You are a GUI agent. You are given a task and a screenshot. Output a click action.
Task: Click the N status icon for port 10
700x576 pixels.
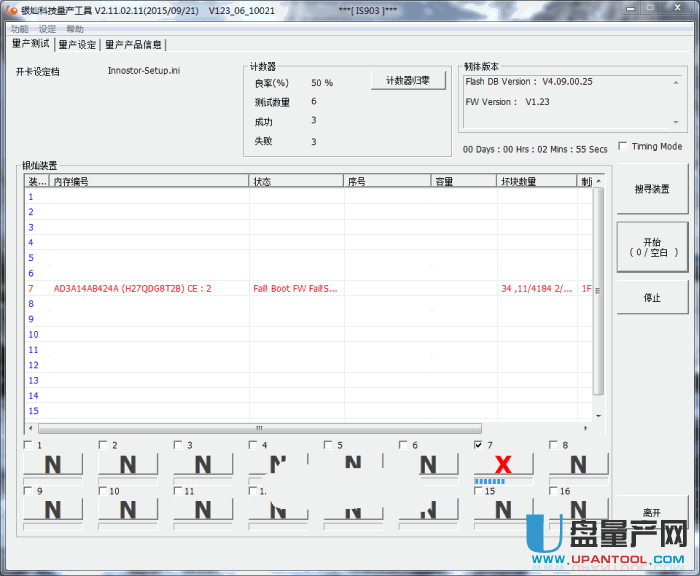click(128, 509)
